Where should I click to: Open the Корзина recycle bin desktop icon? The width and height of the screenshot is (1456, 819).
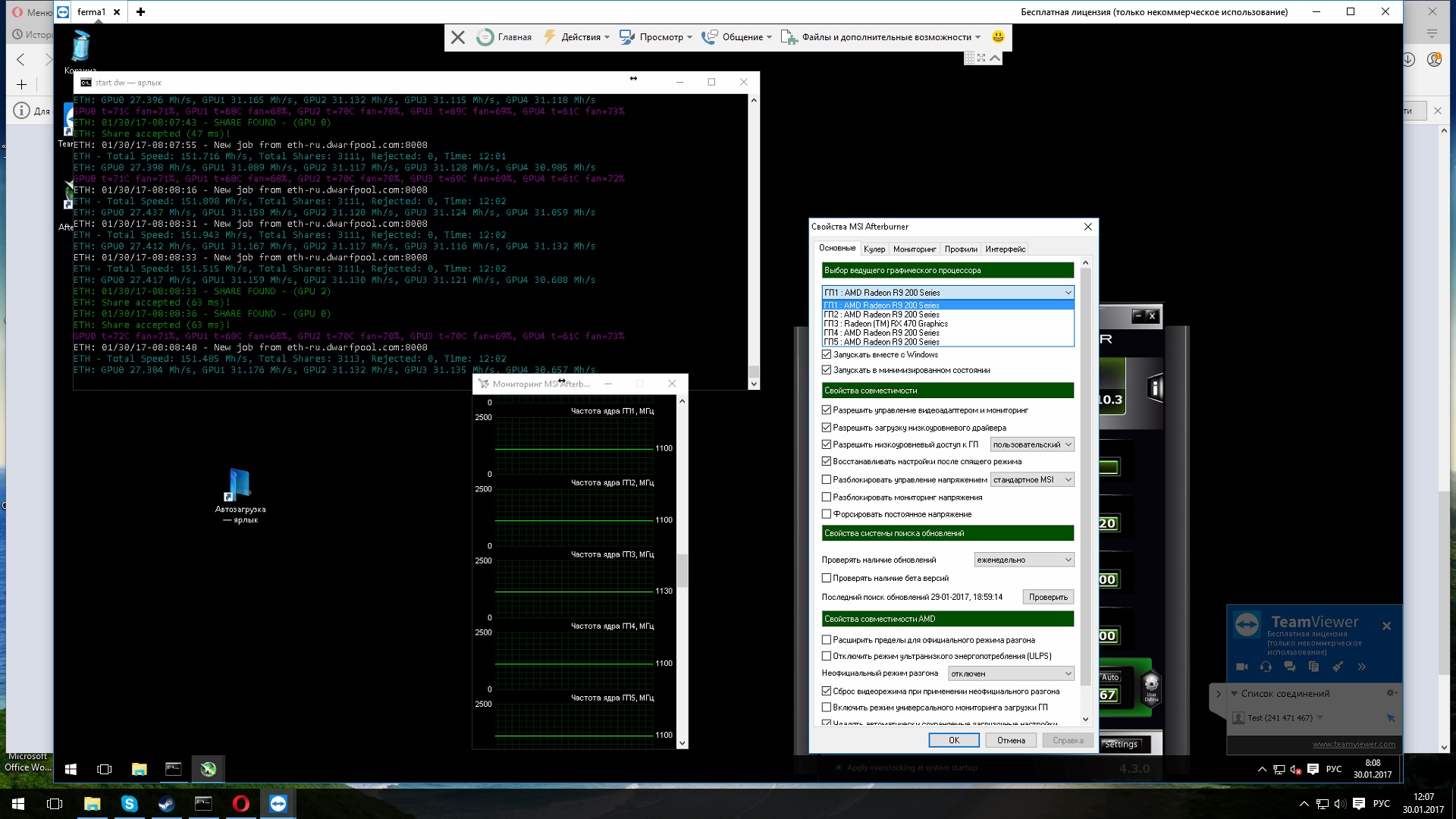pyautogui.click(x=80, y=47)
